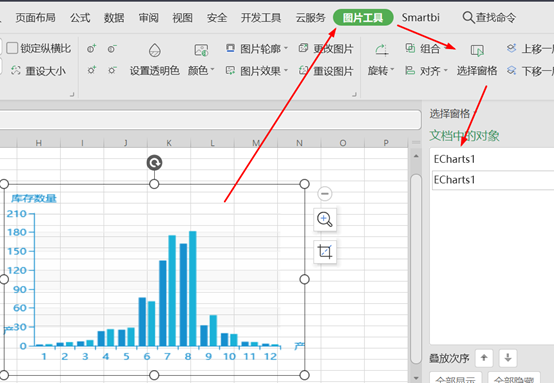Click the sheet scrollbar down arrow
Viewport: 554px width, 383px height.
pos(416,378)
